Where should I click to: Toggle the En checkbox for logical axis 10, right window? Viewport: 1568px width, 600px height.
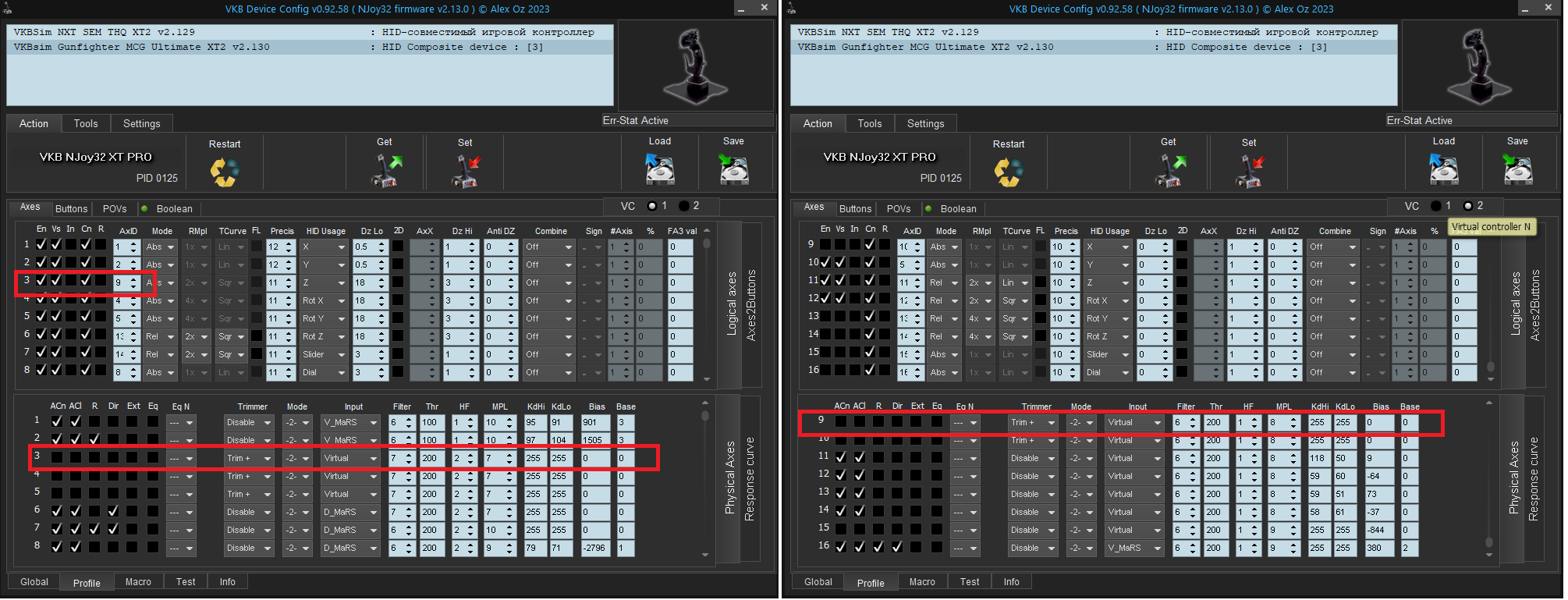coord(825,262)
